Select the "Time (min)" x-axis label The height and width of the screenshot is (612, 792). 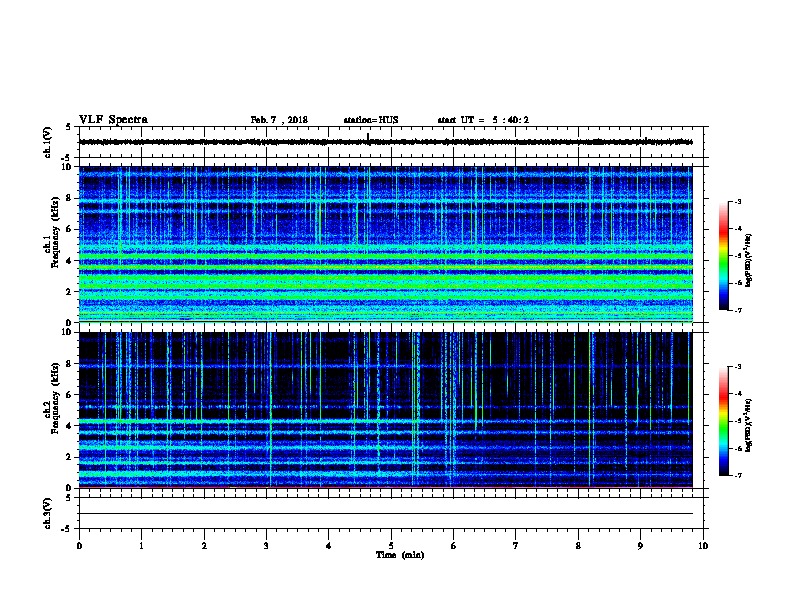pyautogui.click(x=400, y=555)
